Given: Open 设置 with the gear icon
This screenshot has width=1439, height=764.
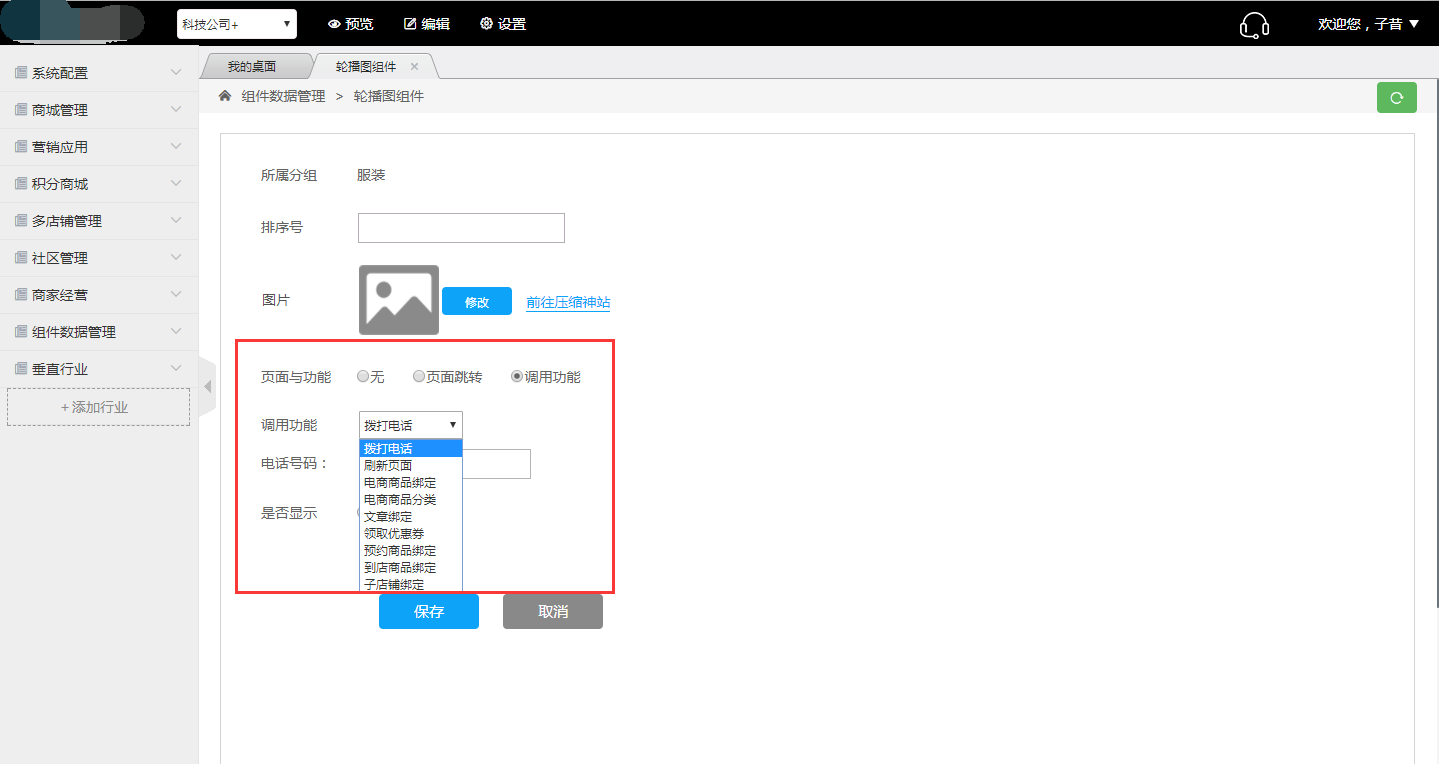Looking at the screenshot, I should click(x=502, y=24).
